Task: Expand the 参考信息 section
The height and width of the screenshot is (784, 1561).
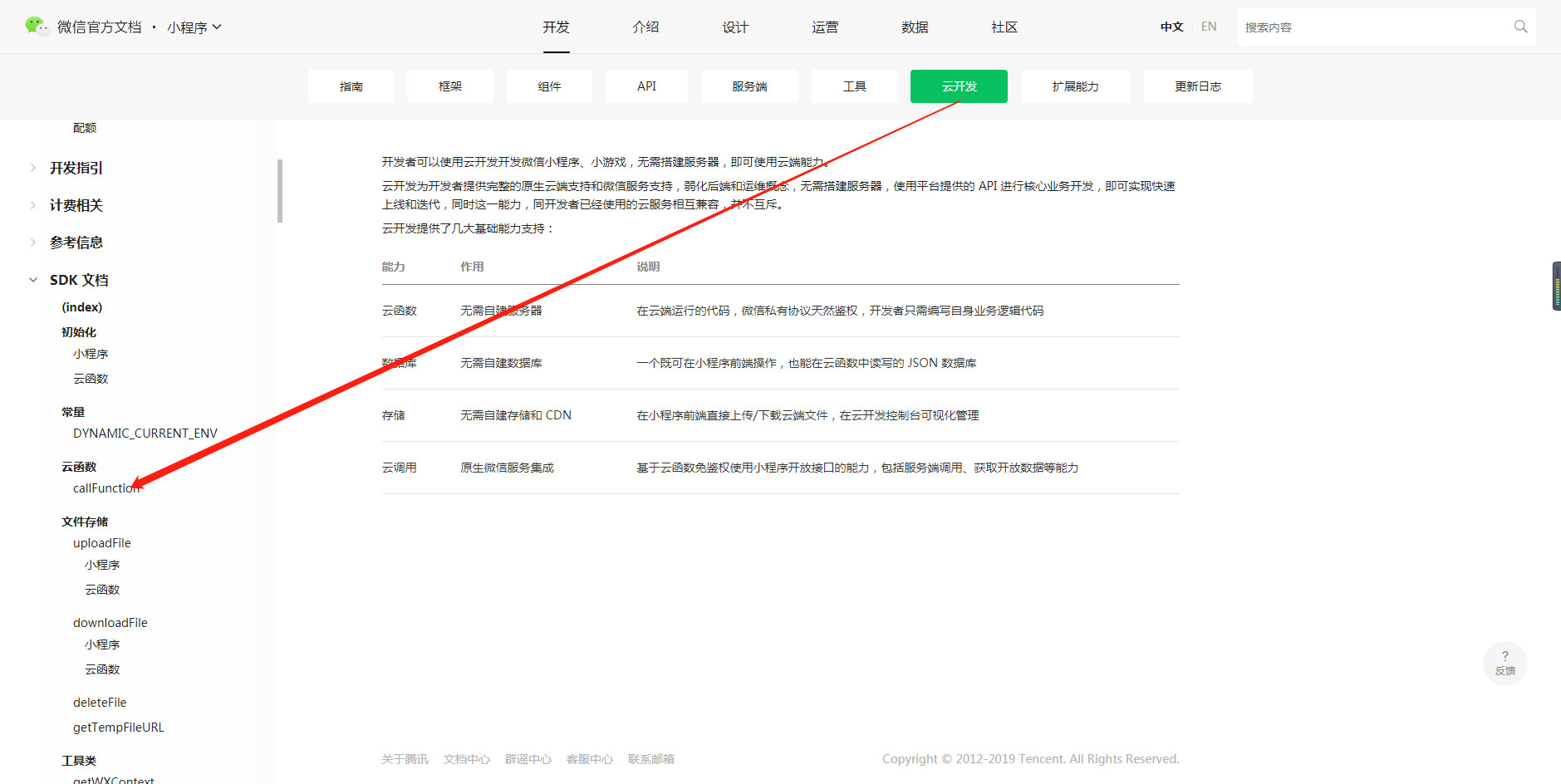Action: (76, 243)
